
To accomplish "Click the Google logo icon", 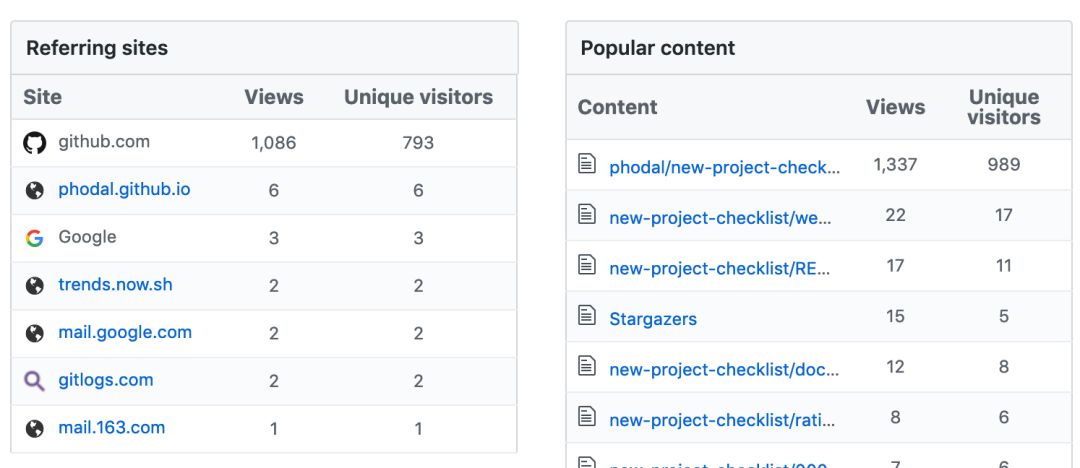I will (x=35, y=238).
